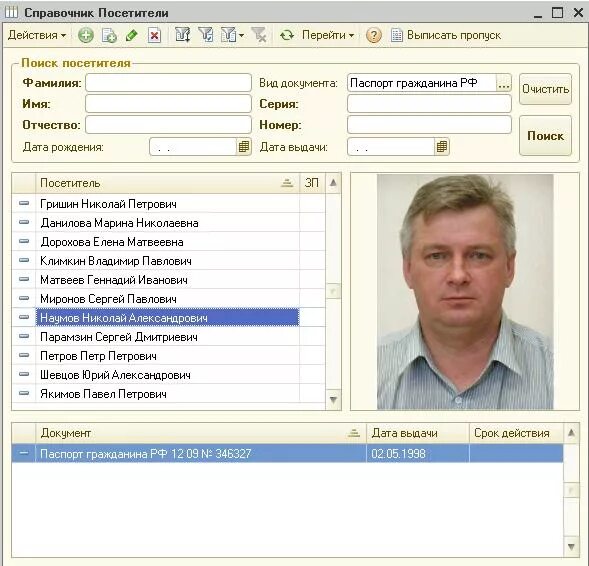This screenshot has height=566, width=589.
Task: Click row icon next to Петров Петр Петрович
Action: 24,355
